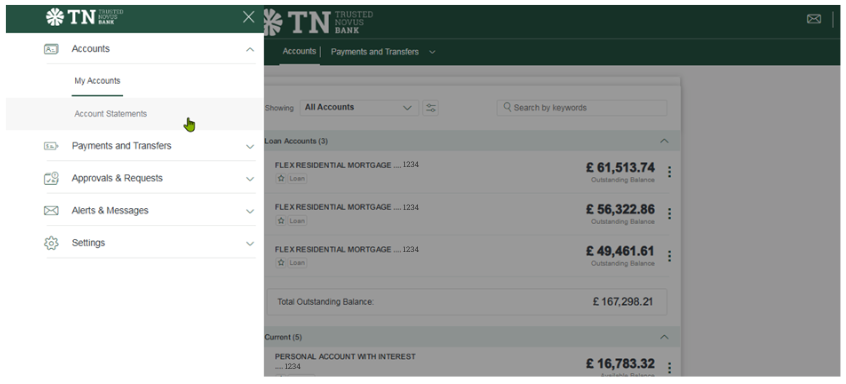Select Account Statements in the side menu
The width and height of the screenshot is (846, 384).
(111, 114)
